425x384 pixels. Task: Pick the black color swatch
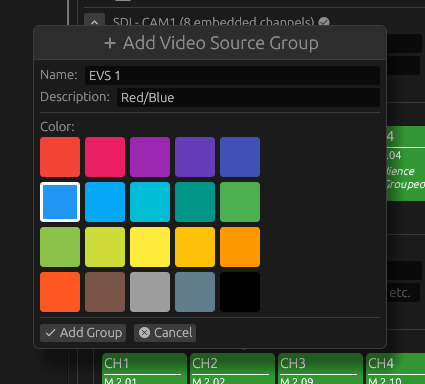point(240,292)
